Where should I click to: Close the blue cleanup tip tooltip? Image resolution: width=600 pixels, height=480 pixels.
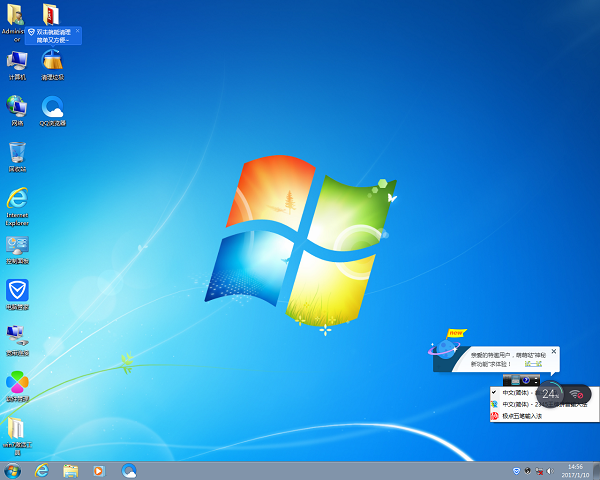tap(78, 31)
